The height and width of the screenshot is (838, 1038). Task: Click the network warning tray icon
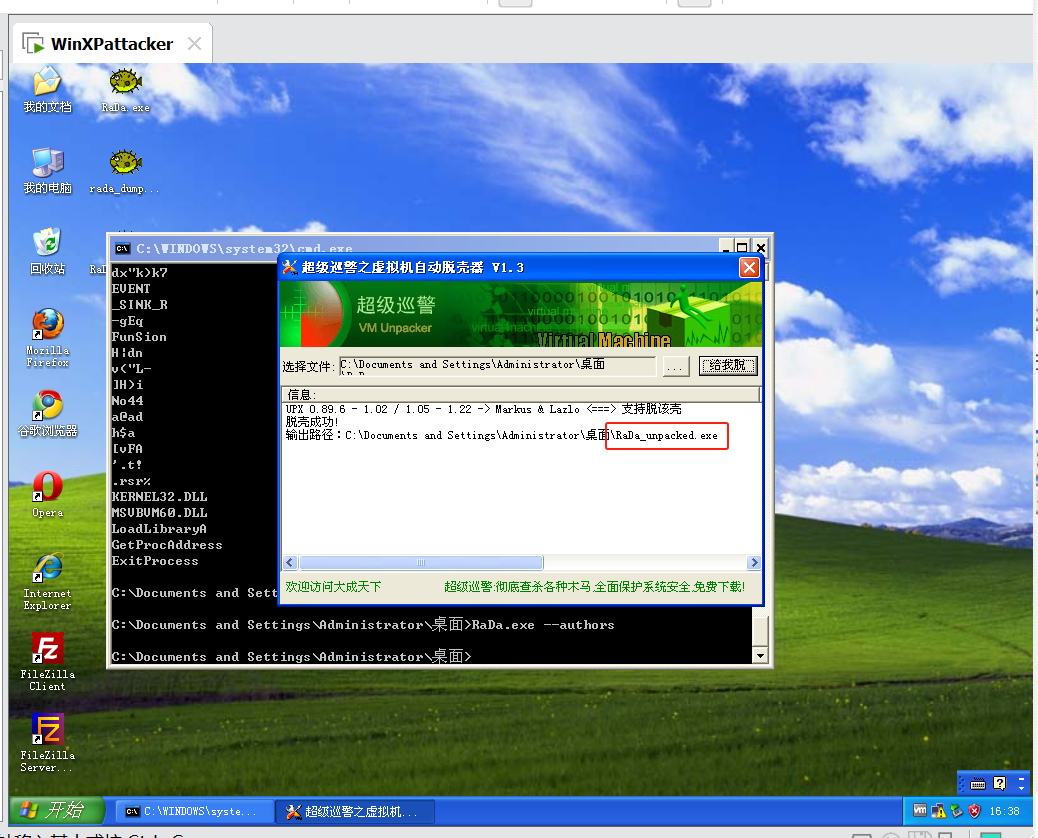click(938, 811)
